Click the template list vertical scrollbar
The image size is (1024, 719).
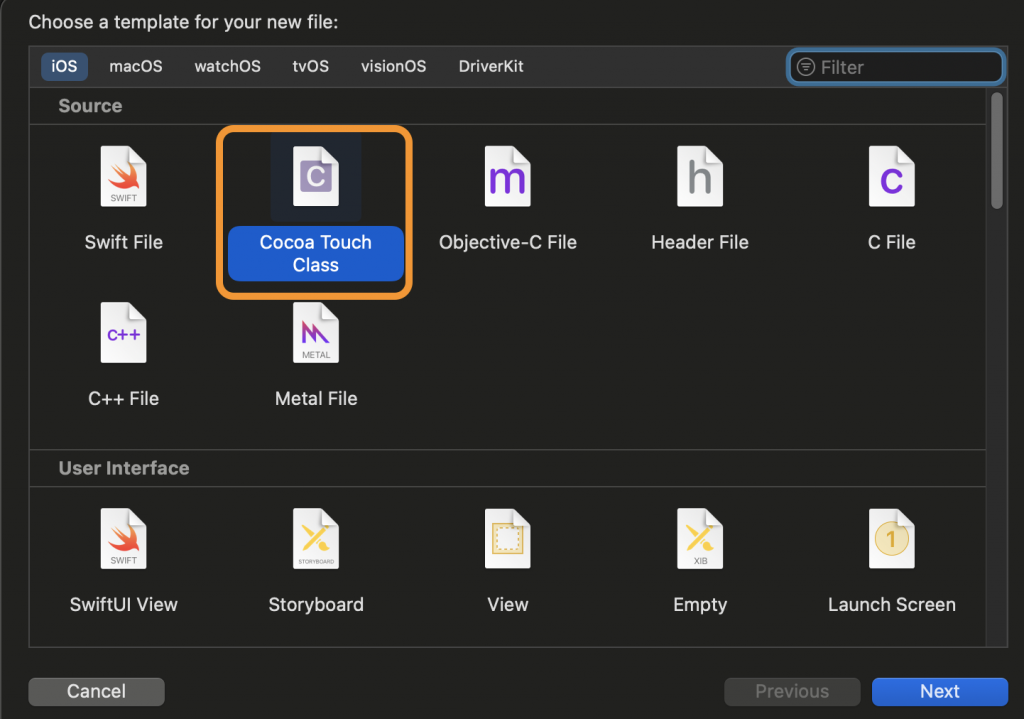coord(997,150)
